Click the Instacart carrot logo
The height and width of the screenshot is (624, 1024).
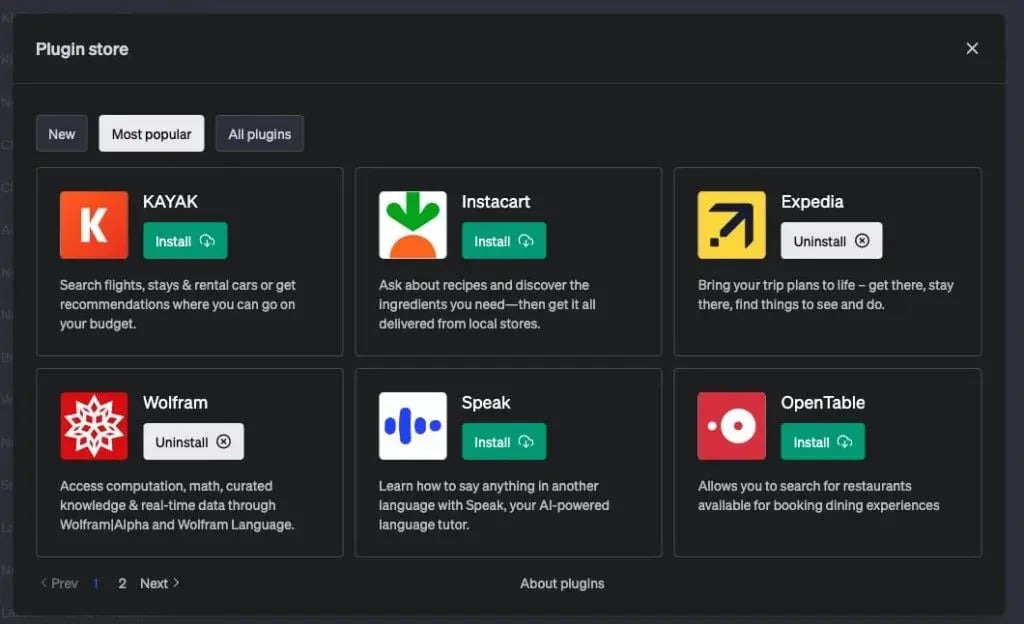(x=412, y=225)
